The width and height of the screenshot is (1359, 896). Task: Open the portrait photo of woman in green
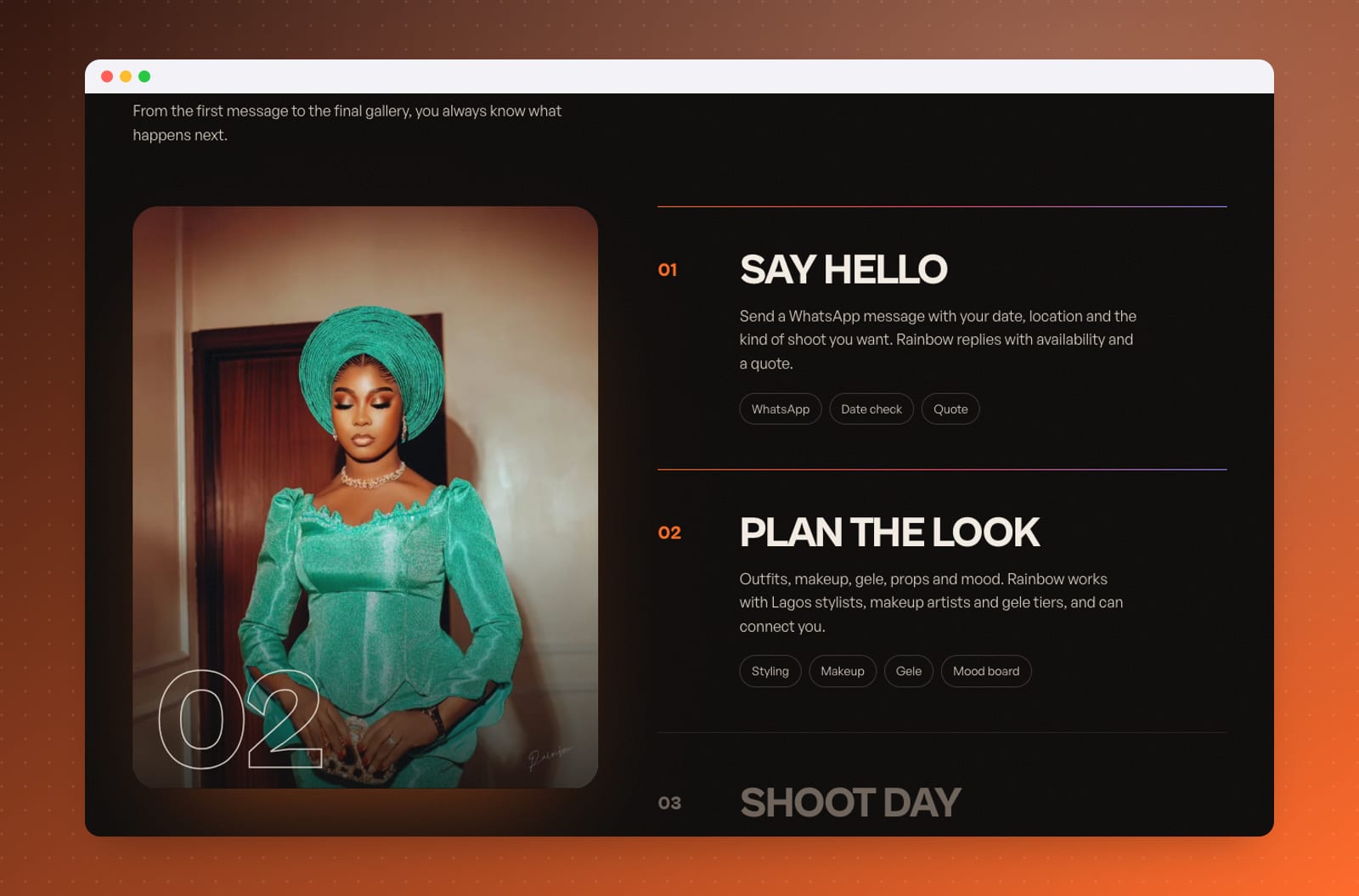pos(365,497)
